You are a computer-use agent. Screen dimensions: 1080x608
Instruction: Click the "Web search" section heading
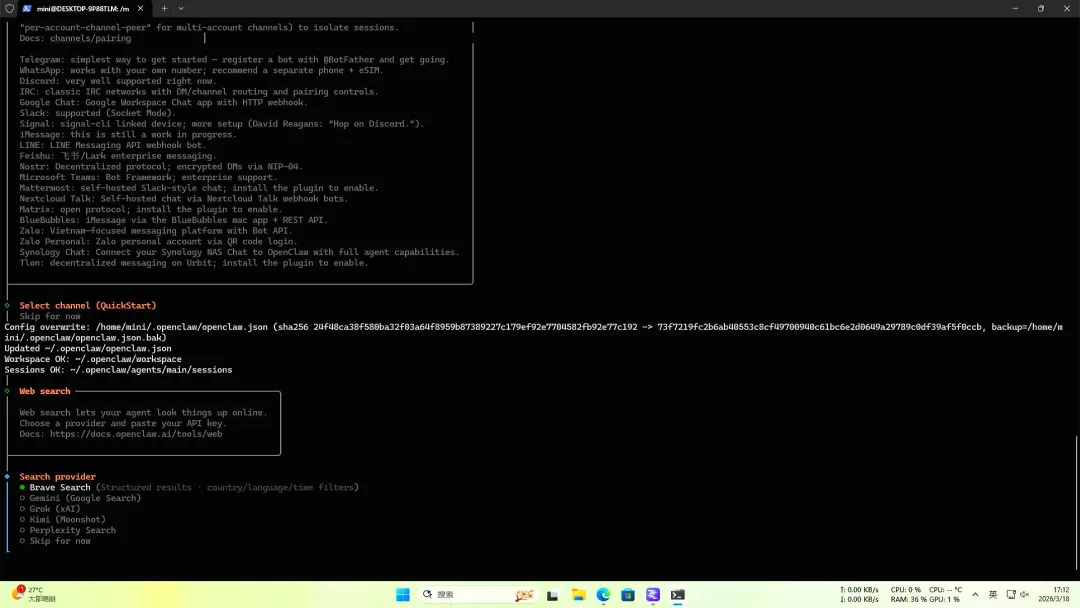coord(45,391)
